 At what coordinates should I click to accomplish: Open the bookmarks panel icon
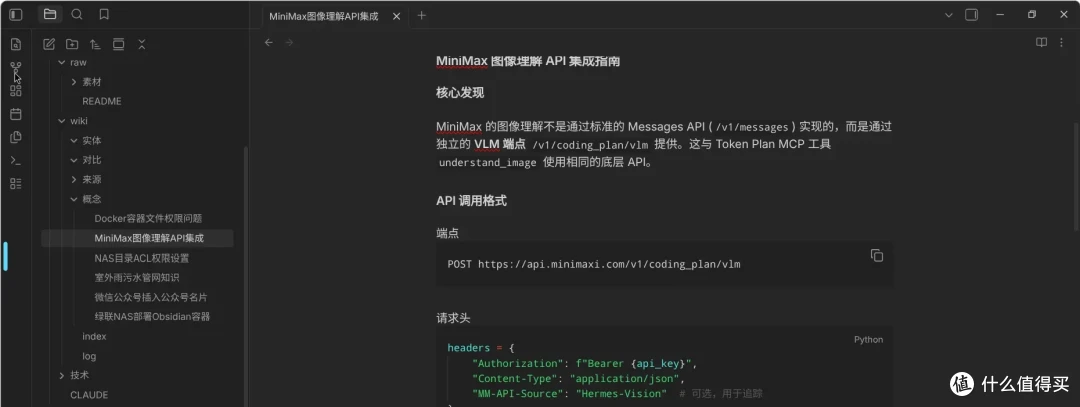(x=103, y=14)
